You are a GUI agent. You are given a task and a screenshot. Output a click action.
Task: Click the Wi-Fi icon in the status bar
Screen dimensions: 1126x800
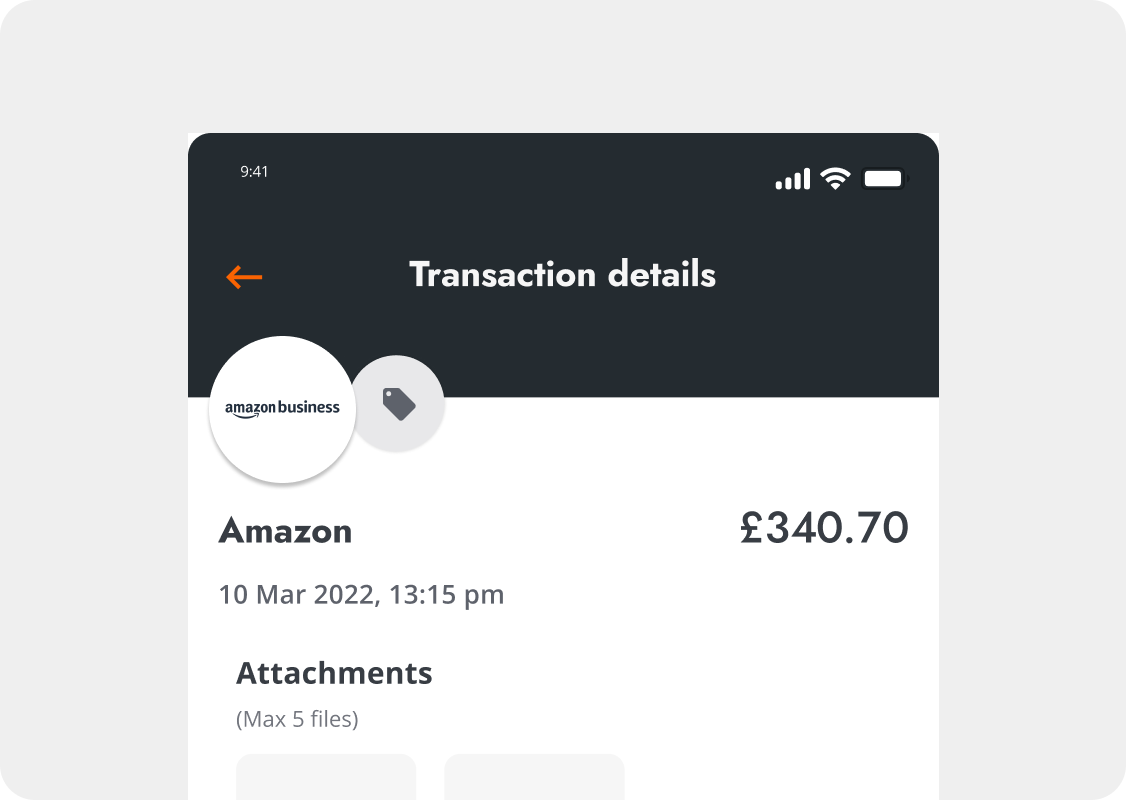click(836, 177)
